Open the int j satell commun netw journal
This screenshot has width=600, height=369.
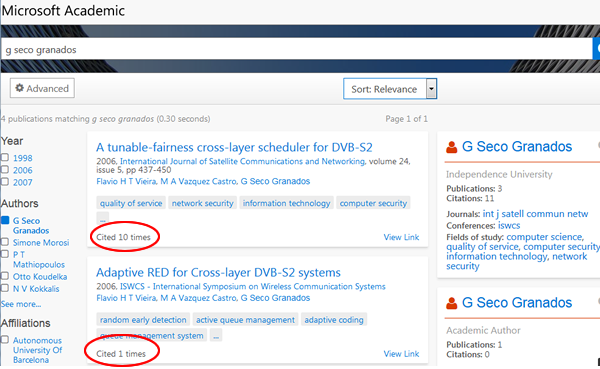(x=535, y=214)
